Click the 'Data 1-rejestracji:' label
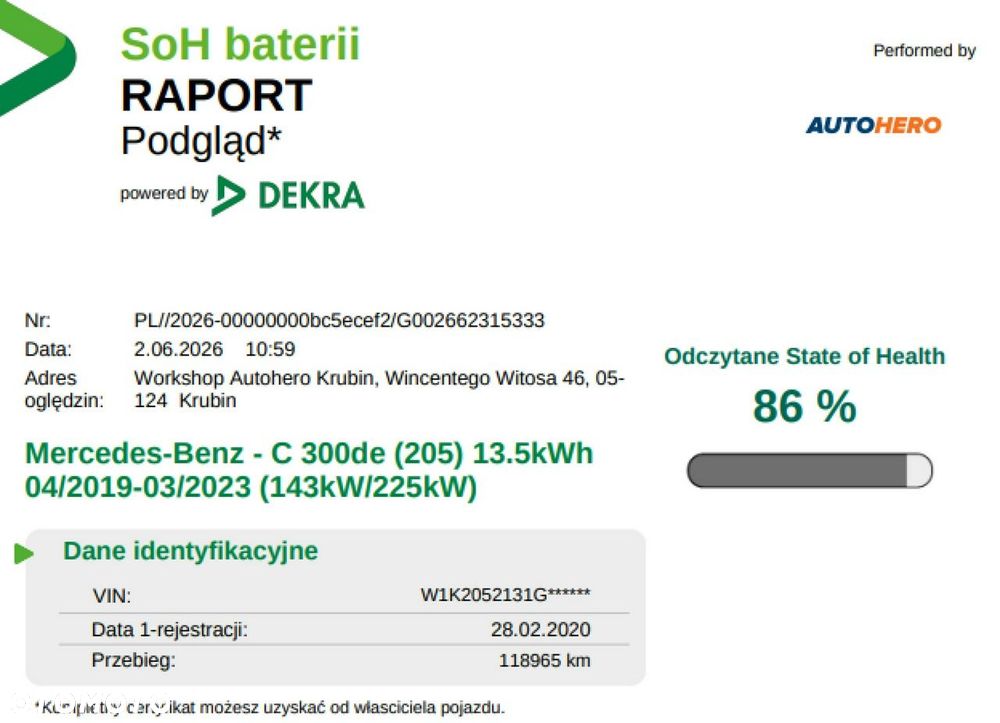Screen dimensions: 1000x723 point(170,630)
